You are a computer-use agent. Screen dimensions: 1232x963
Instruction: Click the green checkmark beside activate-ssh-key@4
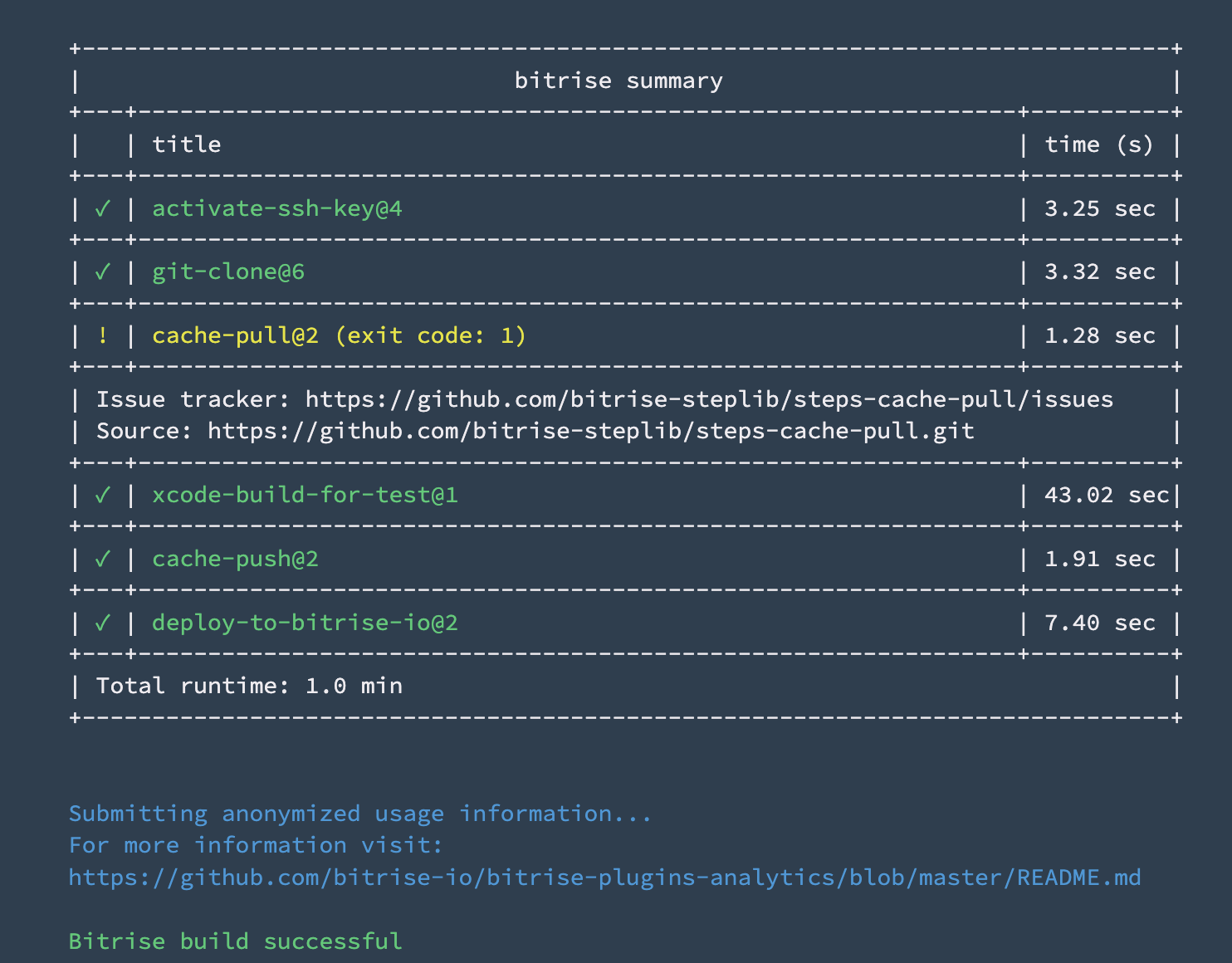(103, 208)
